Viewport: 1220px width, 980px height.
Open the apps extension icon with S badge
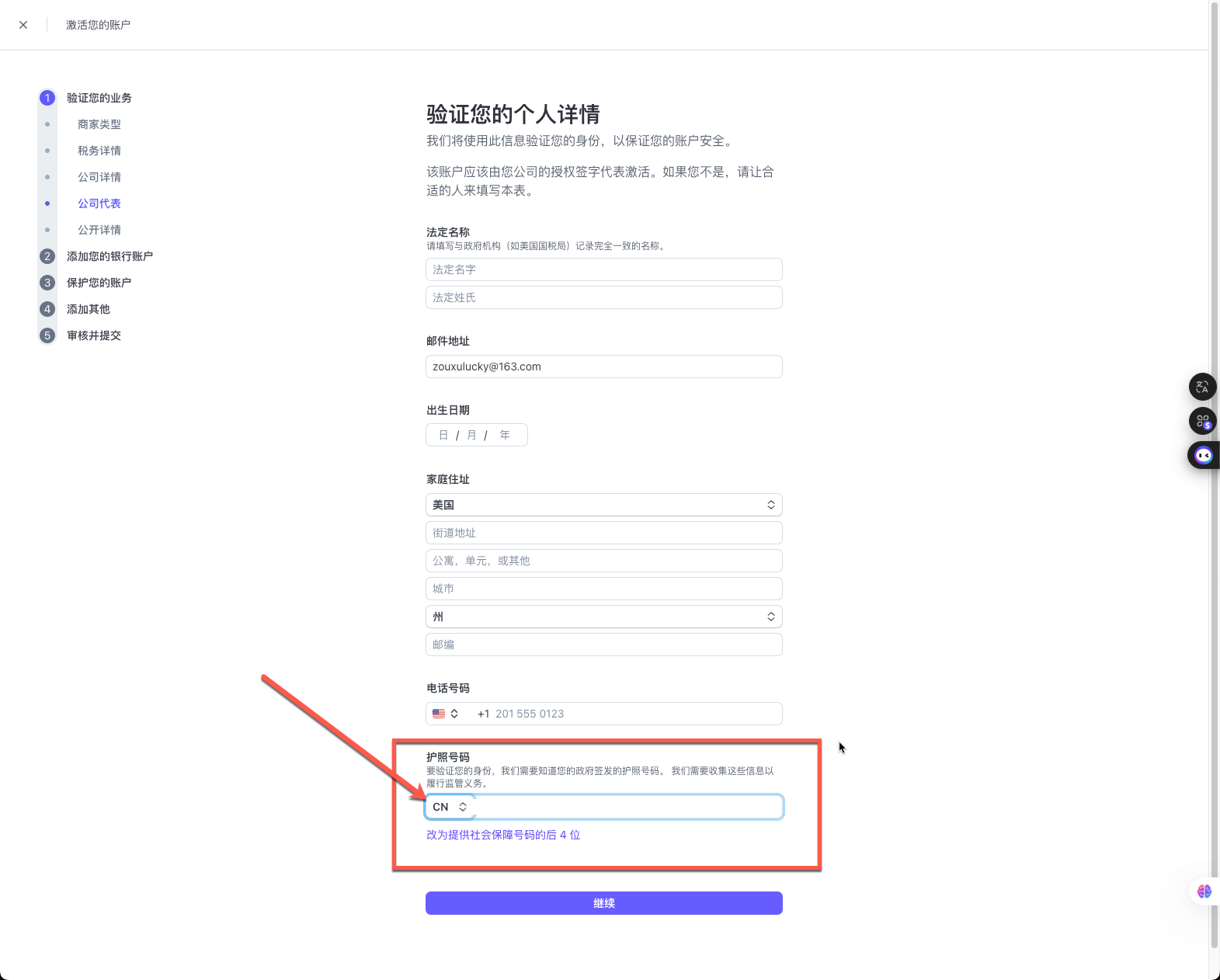pyautogui.click(x=1202, y=421)
